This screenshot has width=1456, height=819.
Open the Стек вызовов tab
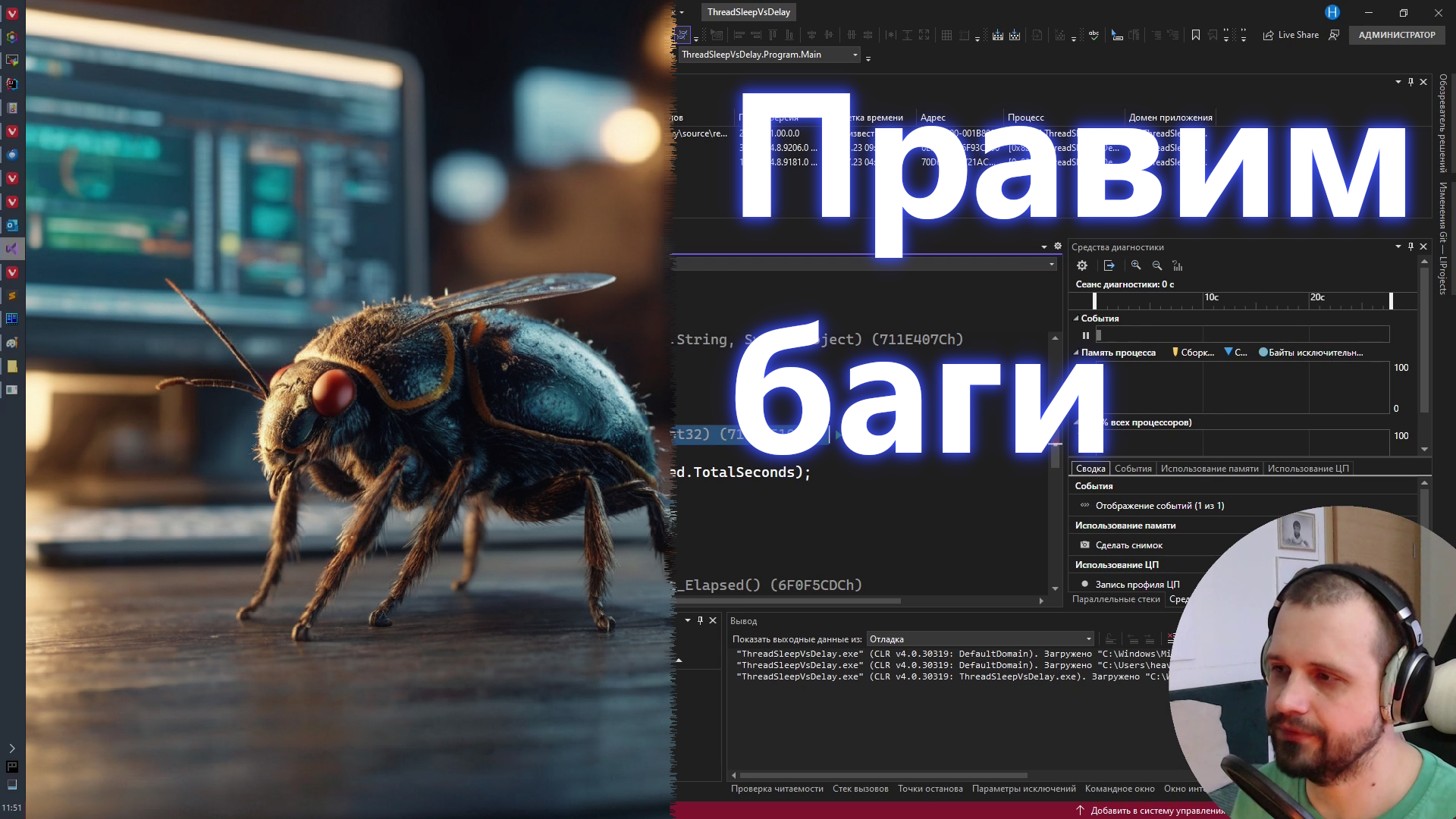[x=860, y=789]
